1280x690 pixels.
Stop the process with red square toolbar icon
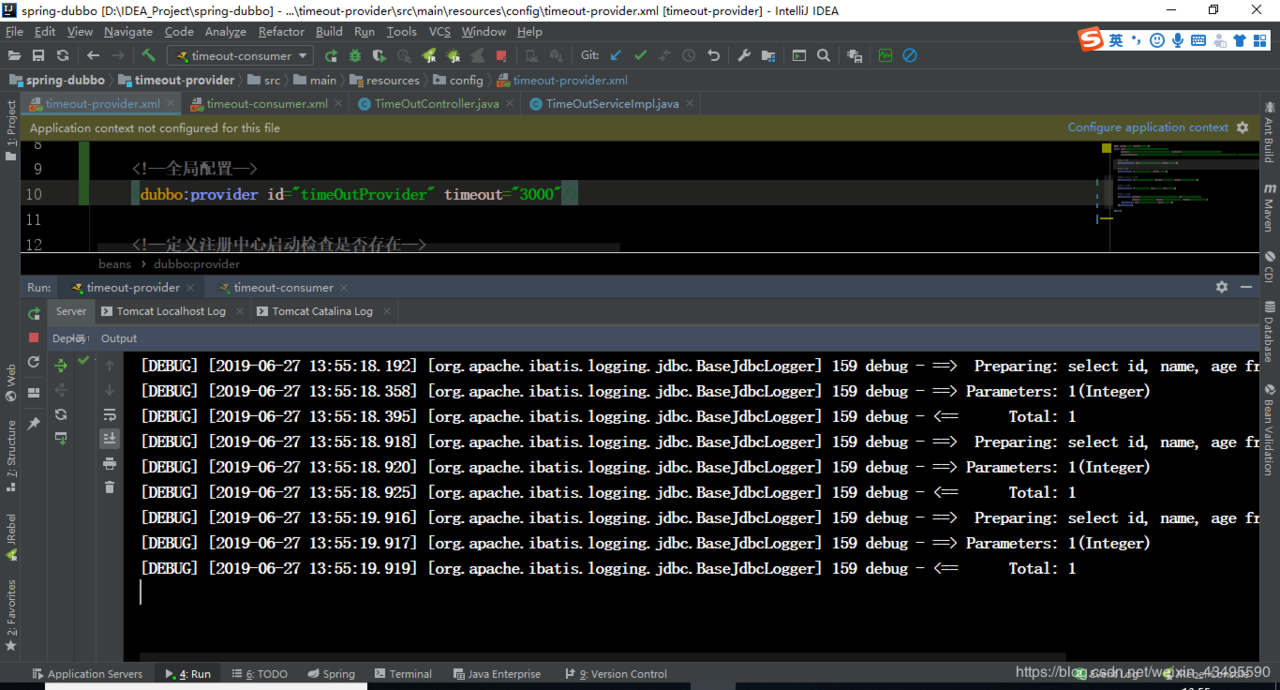coord(502,56)
